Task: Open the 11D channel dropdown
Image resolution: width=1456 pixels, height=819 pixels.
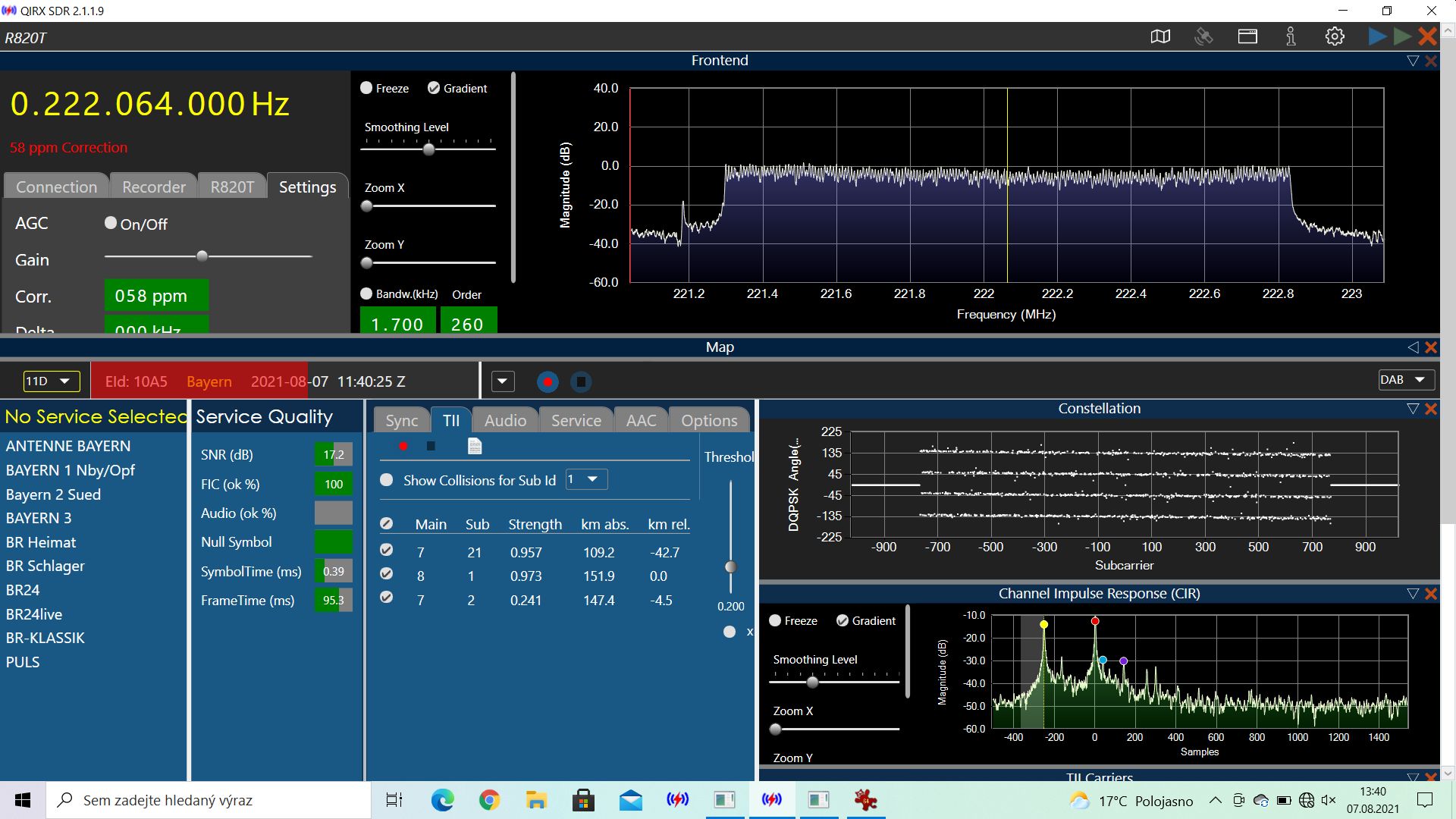Action: click(x=52, y=381)
